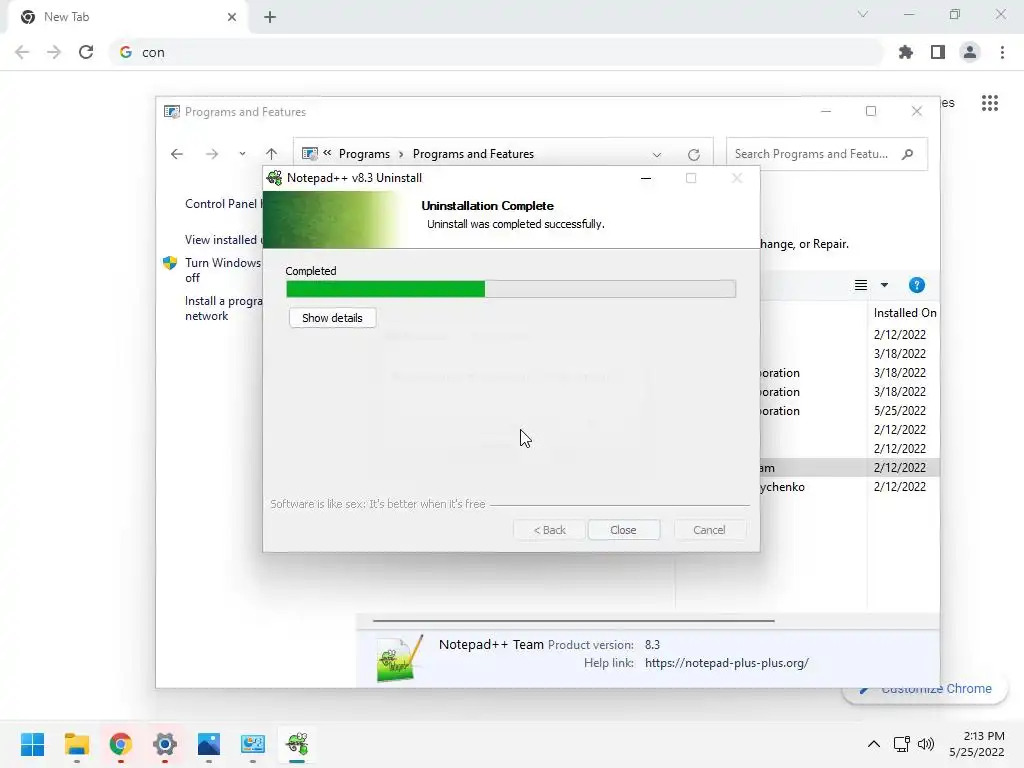Open Settings gear on the taskbar

tap(165, 744)
